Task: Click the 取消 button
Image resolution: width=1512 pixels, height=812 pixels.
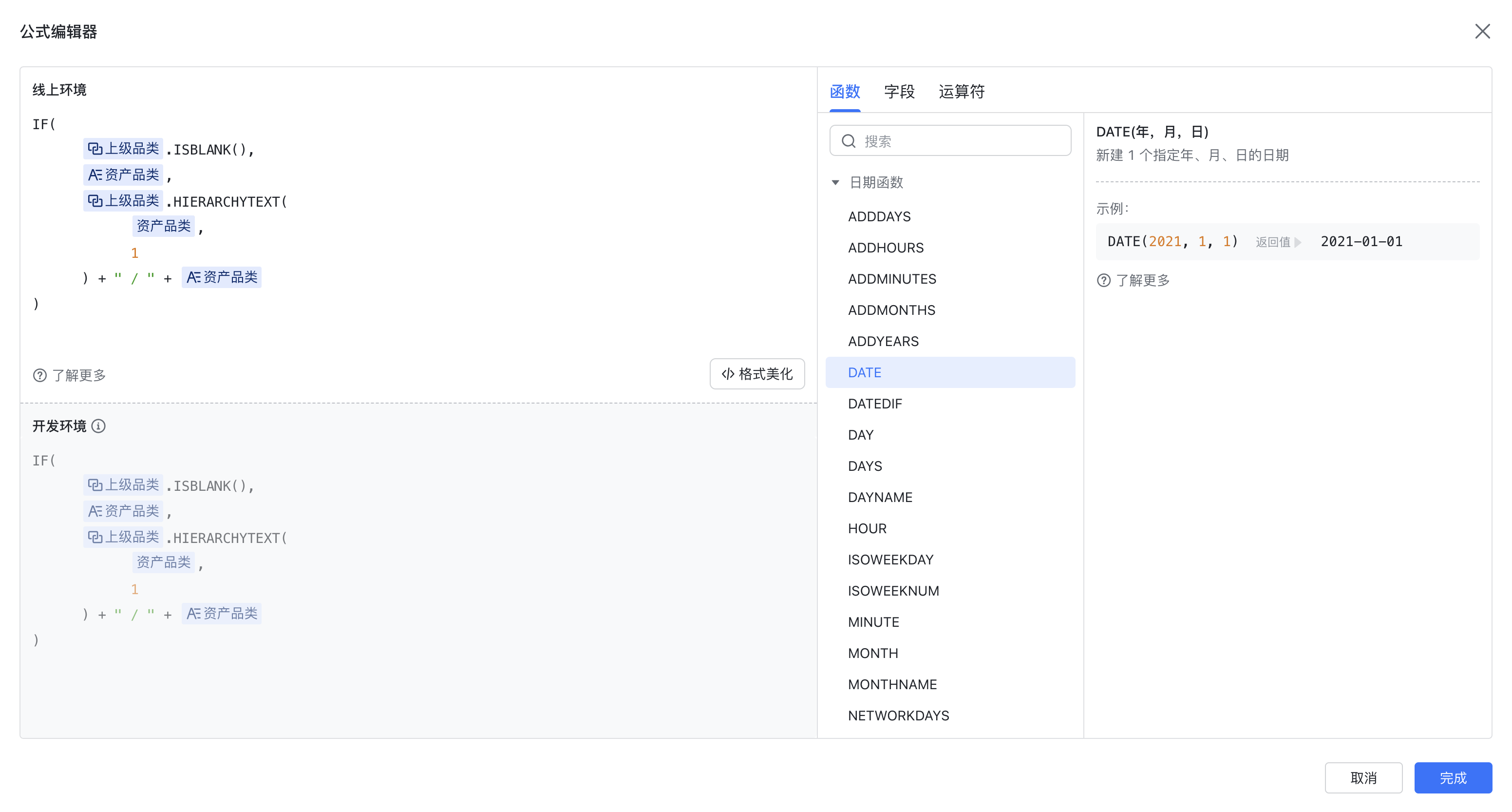Action: 1363,778
